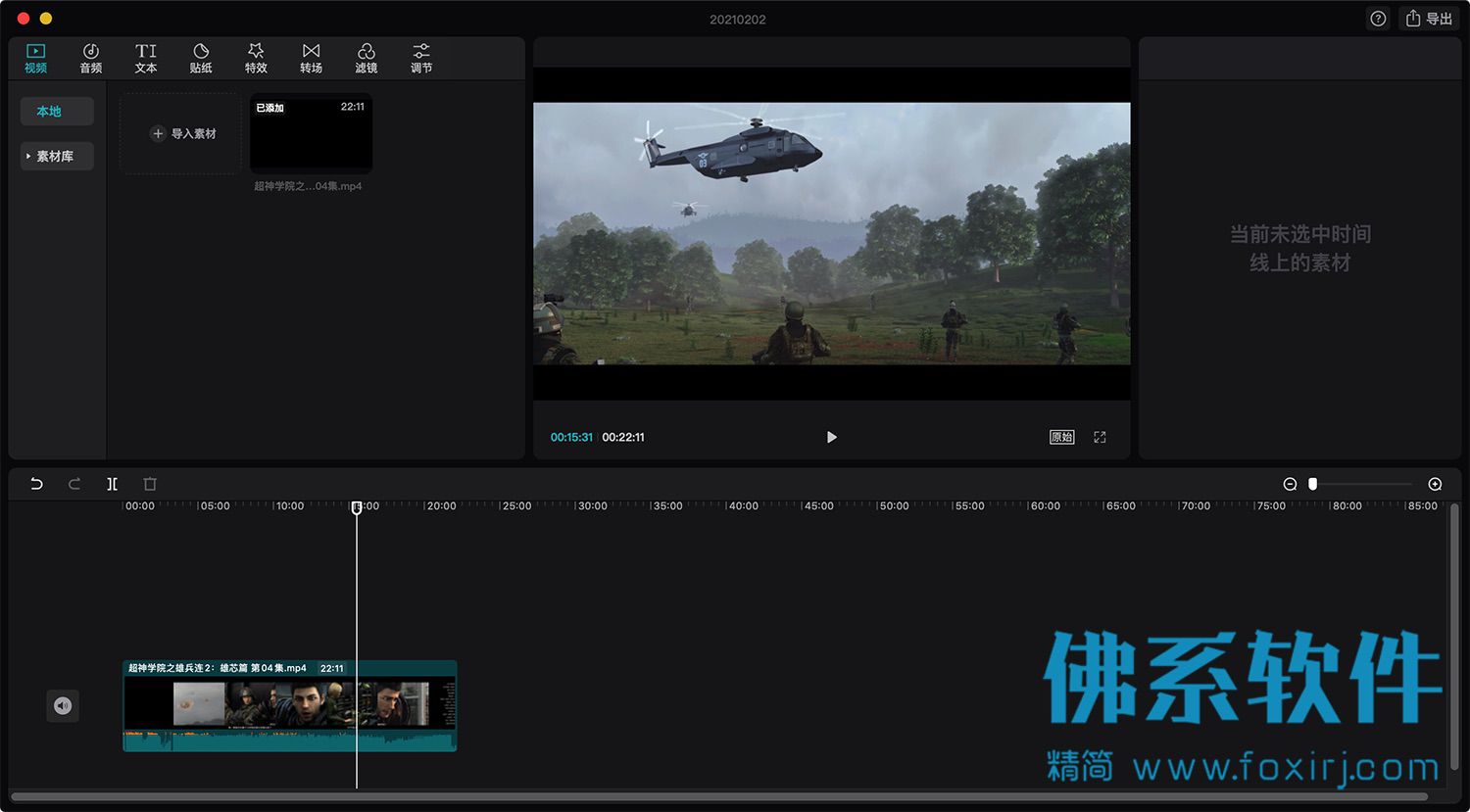Select the 第04集.mp4 clip on the timeline

(290, 706)
